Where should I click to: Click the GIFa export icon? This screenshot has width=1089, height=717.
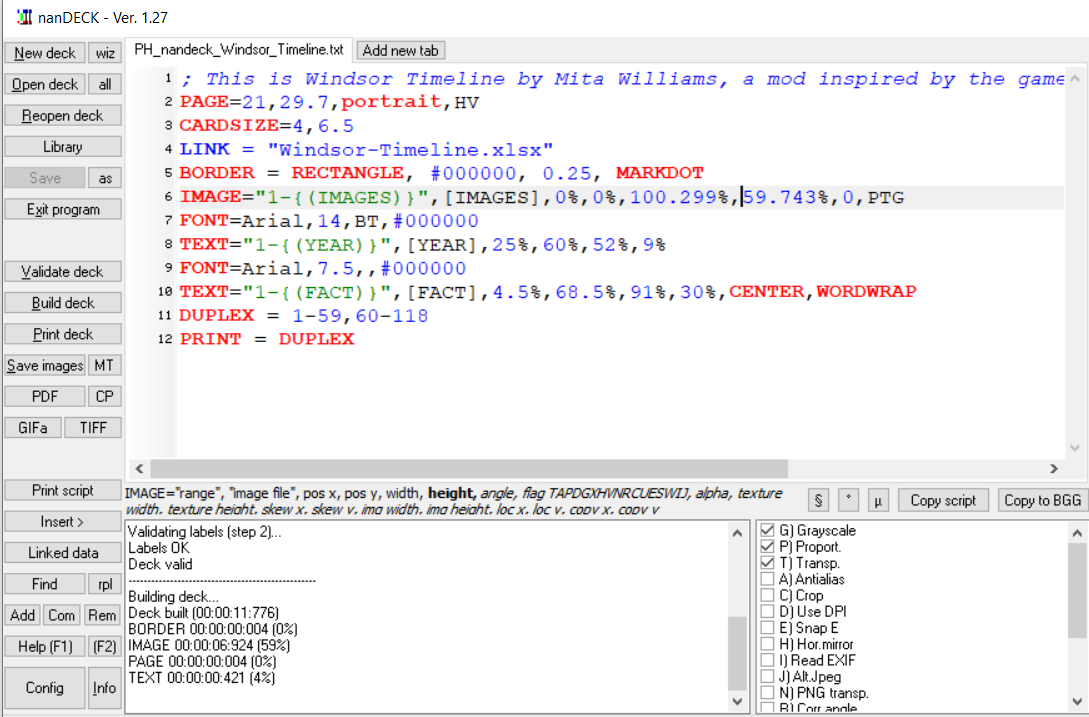click(x=33, y=427)
